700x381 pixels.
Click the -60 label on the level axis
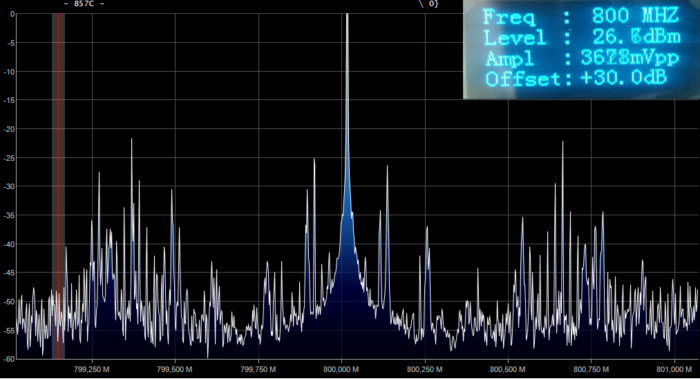(x=9, y=359)
